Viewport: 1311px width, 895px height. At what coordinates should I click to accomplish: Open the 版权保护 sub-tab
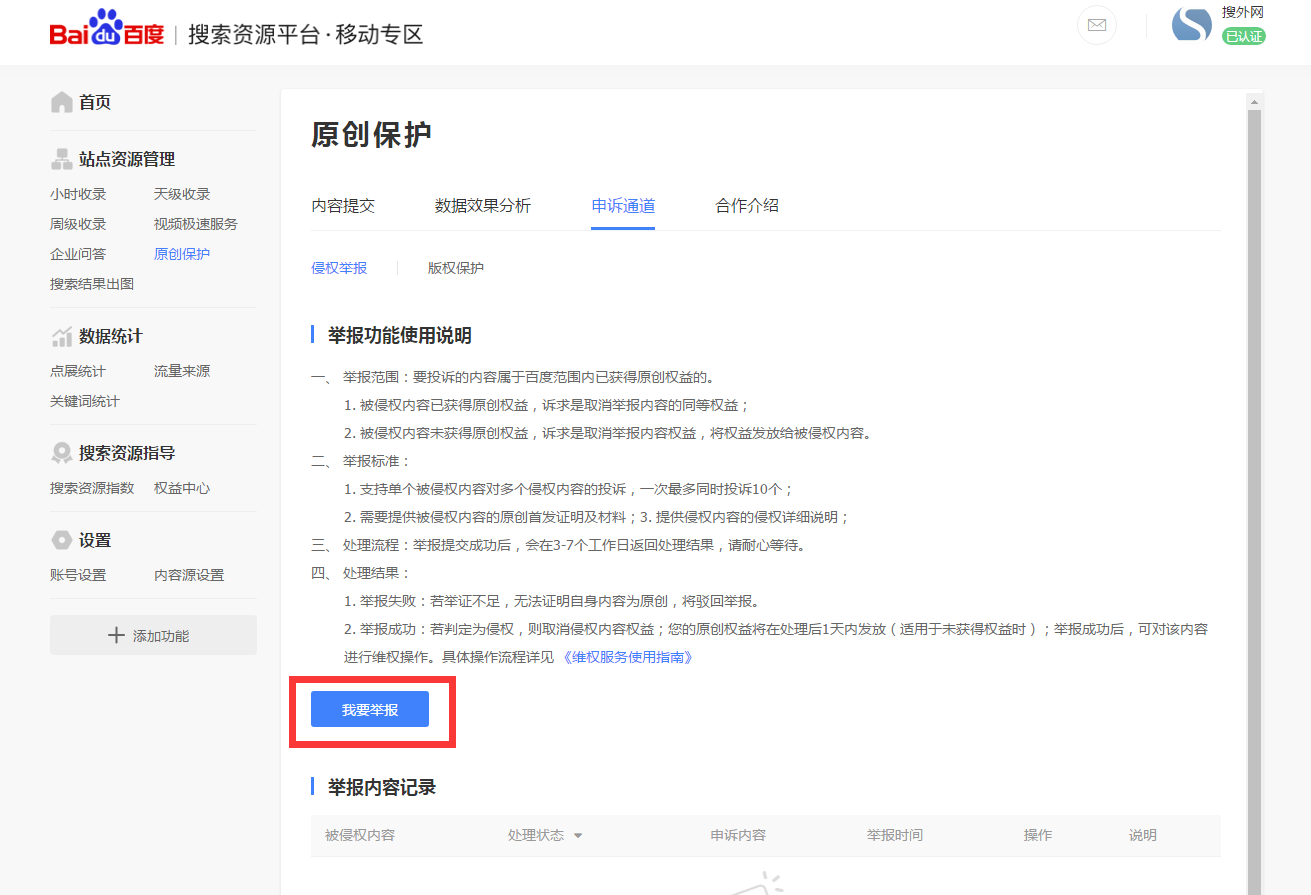[455, 267]
